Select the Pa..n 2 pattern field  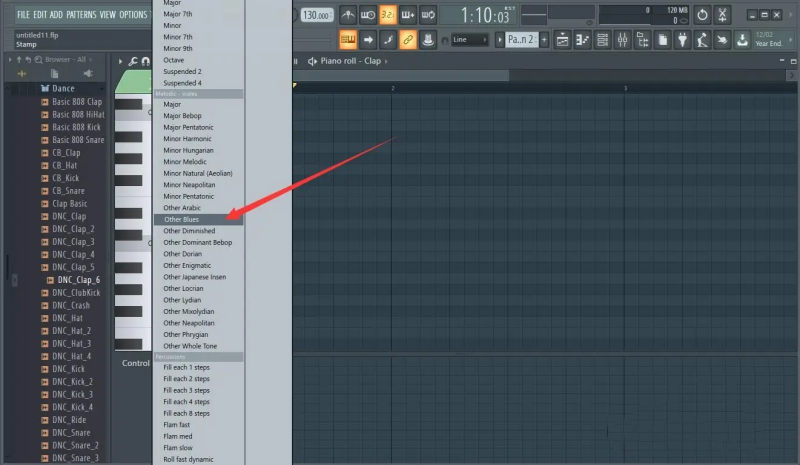pyautogui.click(x=521, y=40)
